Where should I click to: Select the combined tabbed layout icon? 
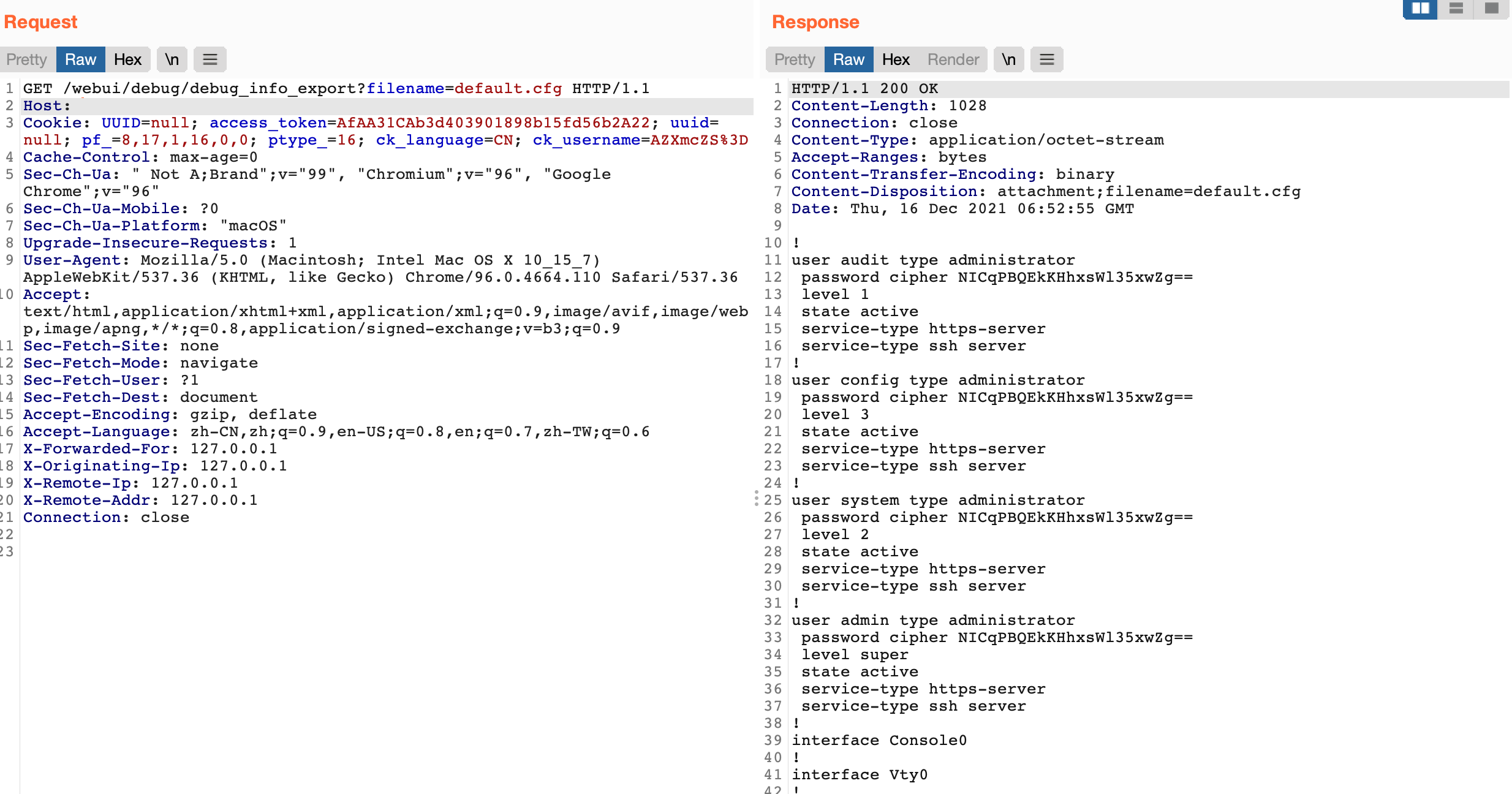tap(1492, 9)
